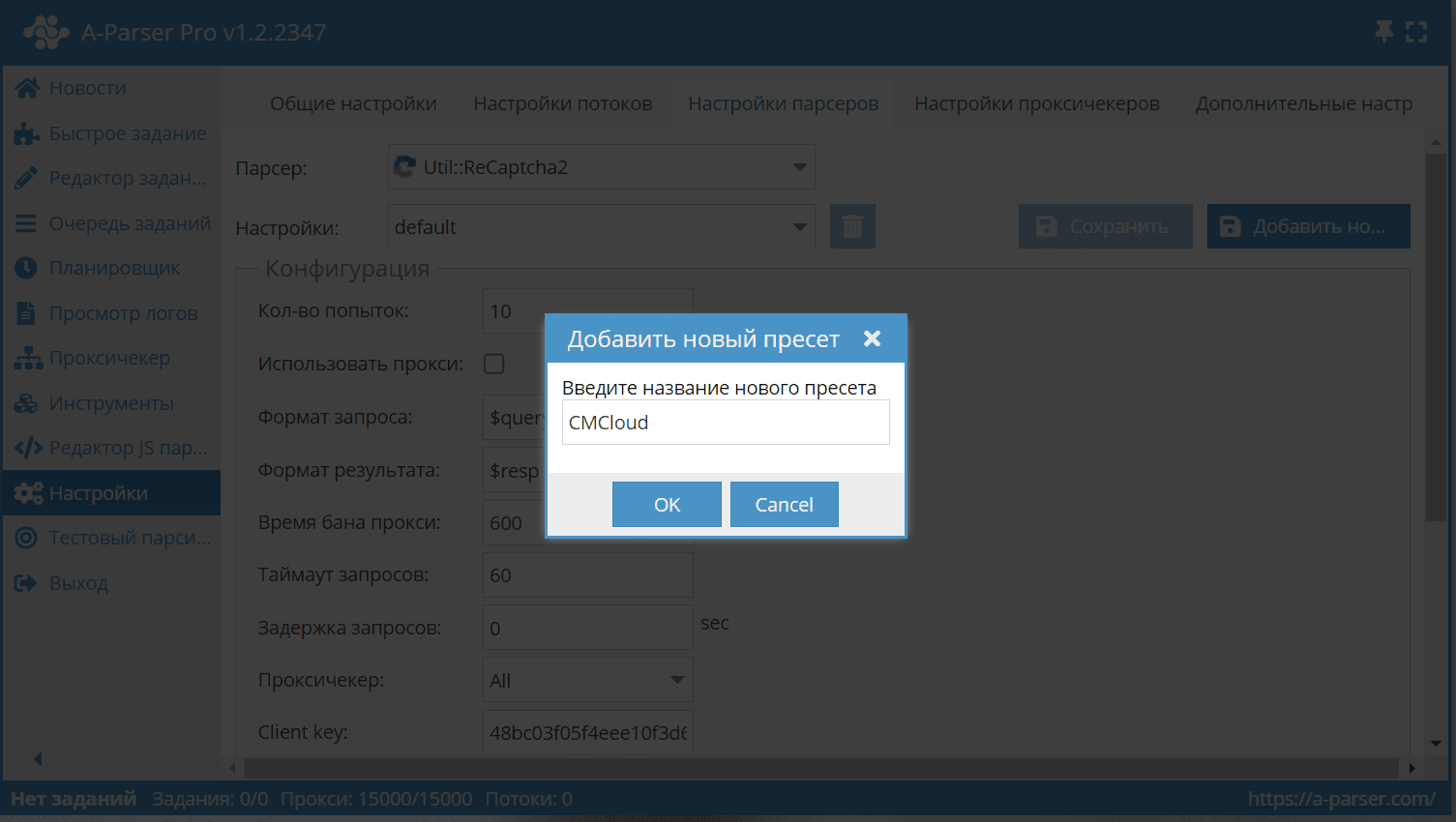The image size is (1456, 822).
Task: Click Инструменты cubes icon
Action: tap(27, 403)
